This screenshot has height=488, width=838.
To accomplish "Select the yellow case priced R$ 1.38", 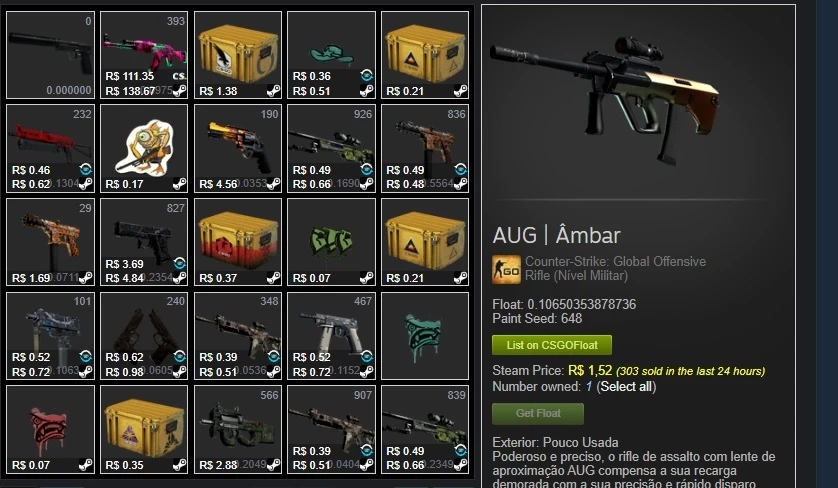I will (x=238, y=55).
